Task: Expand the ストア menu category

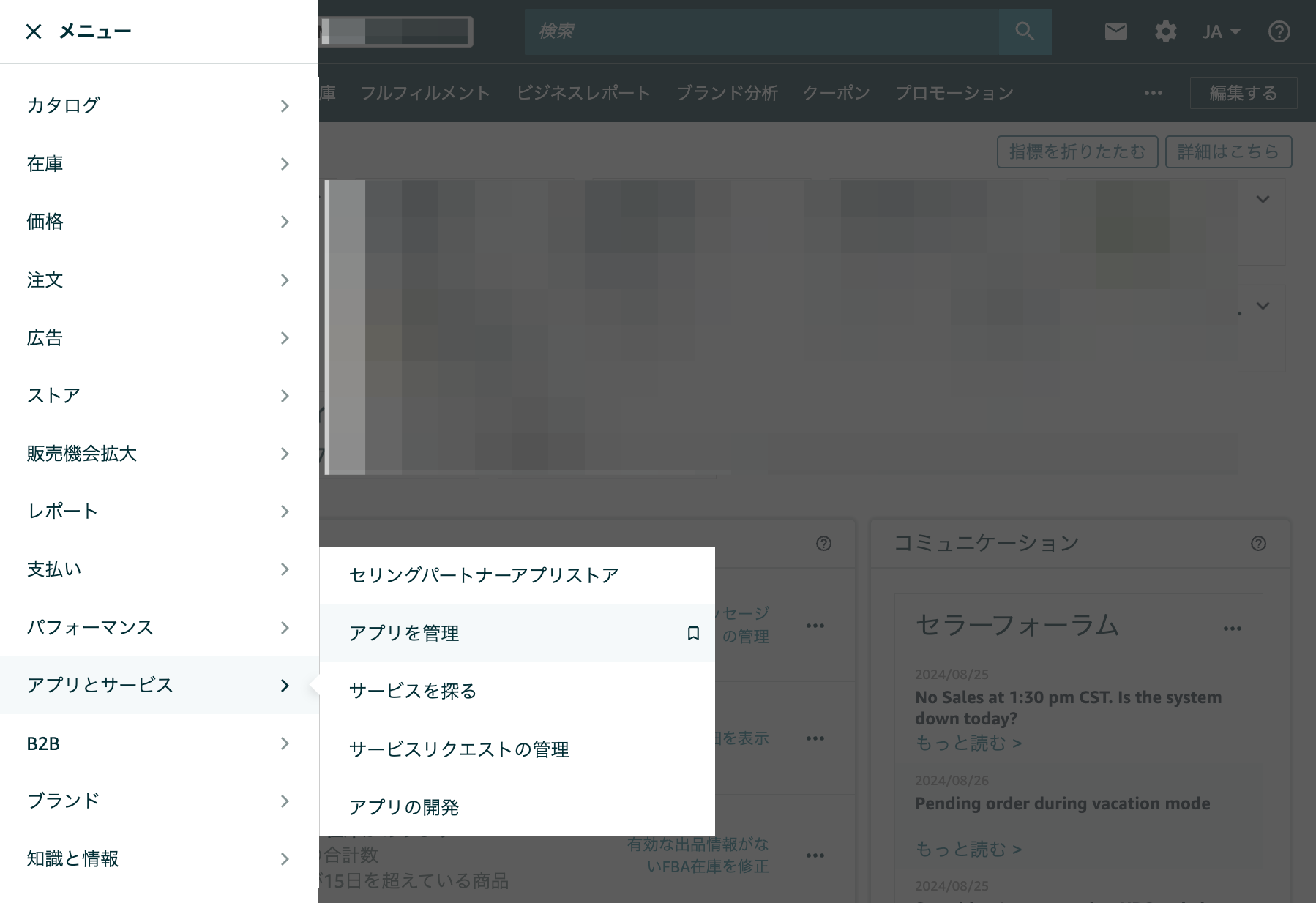Action: click(x=159, y=396)
